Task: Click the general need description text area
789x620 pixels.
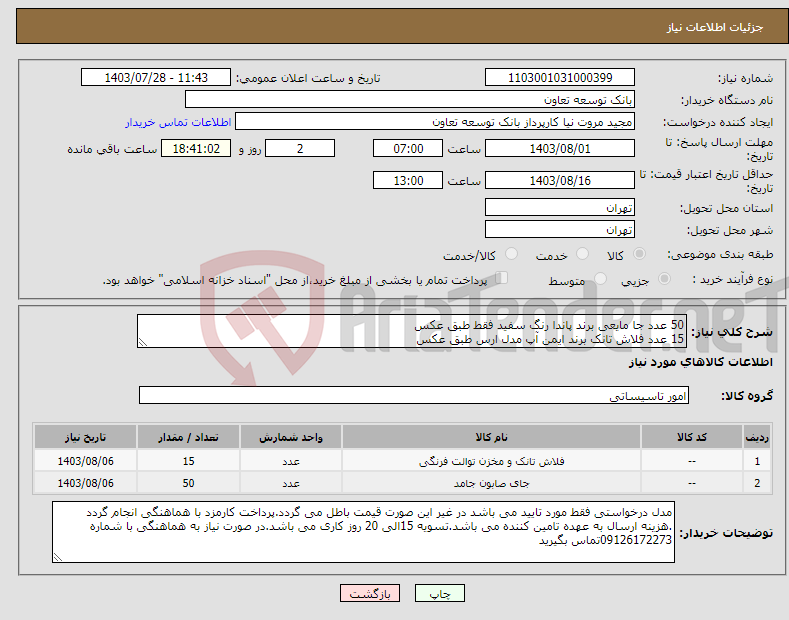Action: 412,331
